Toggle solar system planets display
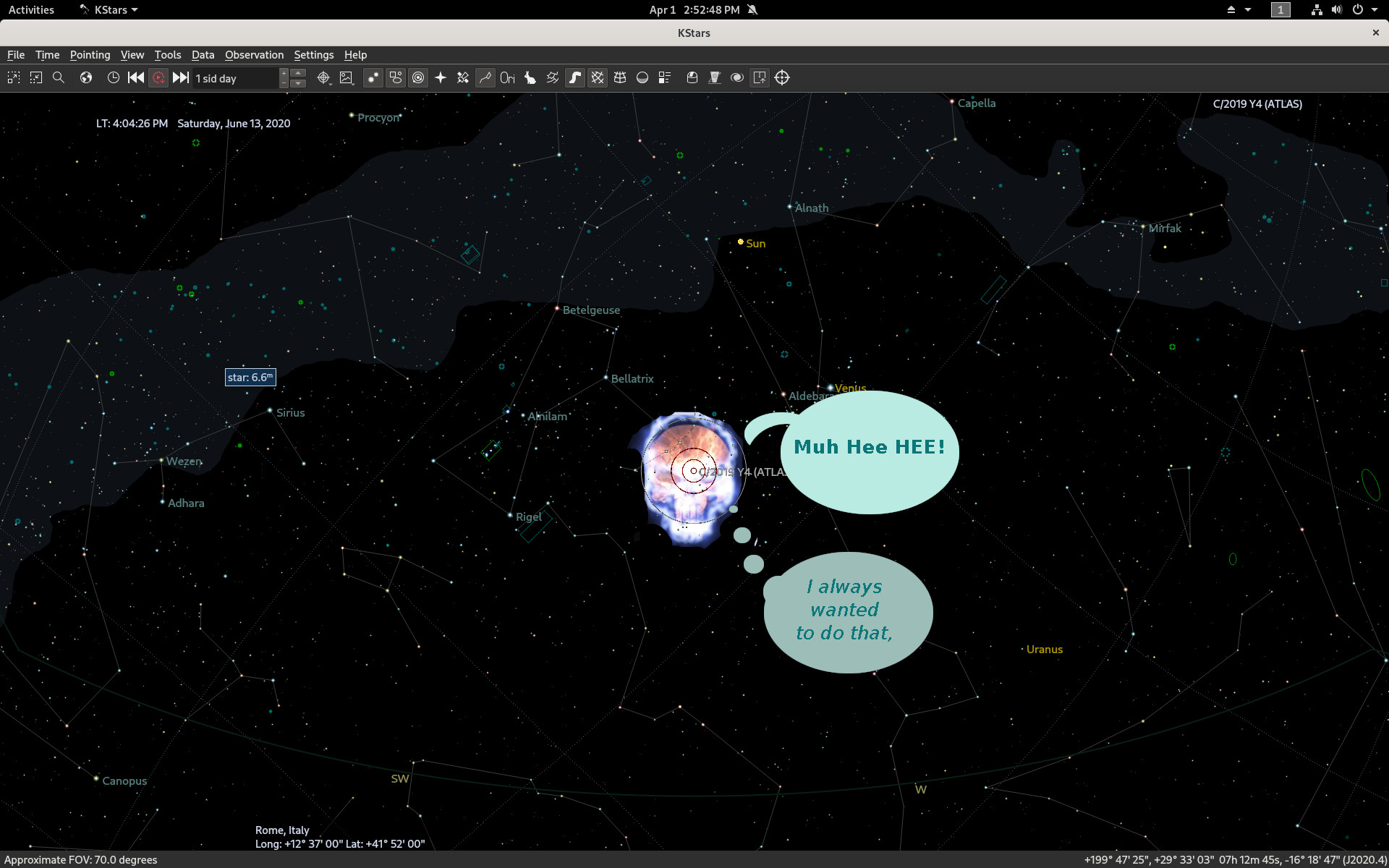This screenshot has height=868, width=1389. click(x=418, y=77)
